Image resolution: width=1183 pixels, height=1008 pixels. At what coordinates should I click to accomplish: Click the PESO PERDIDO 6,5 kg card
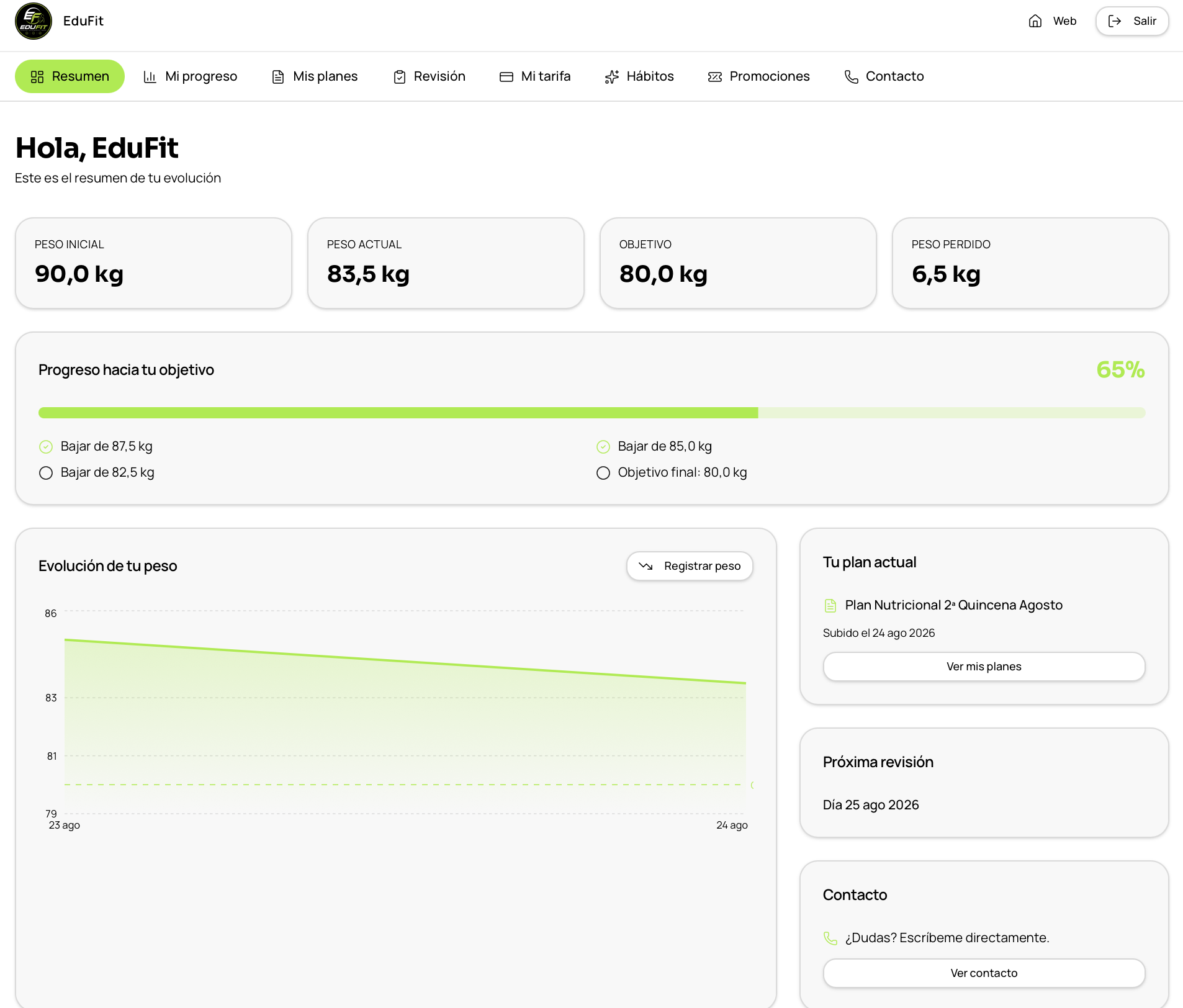coord(1030,263)
